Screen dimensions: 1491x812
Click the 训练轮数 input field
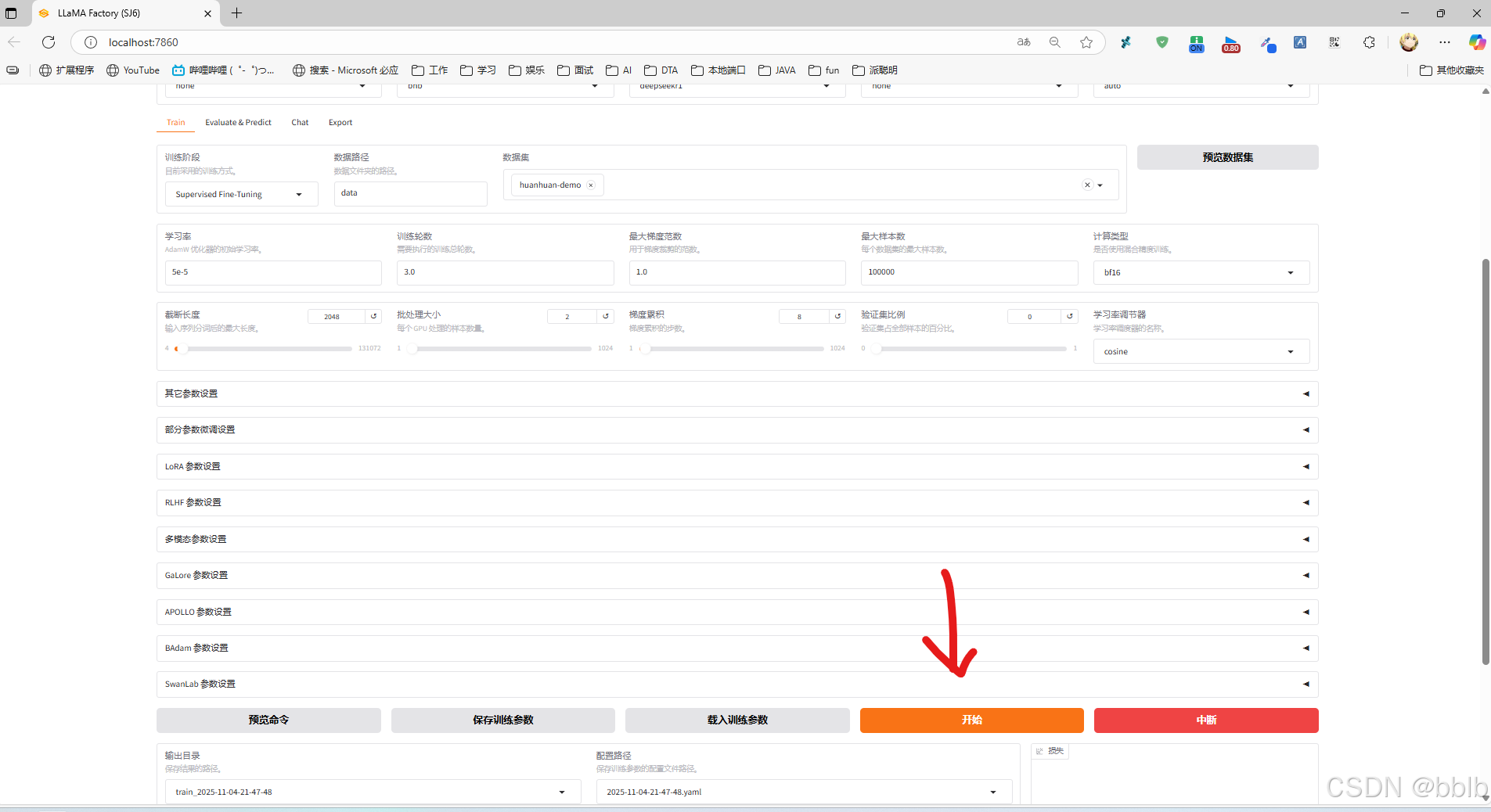pos(505,272)
